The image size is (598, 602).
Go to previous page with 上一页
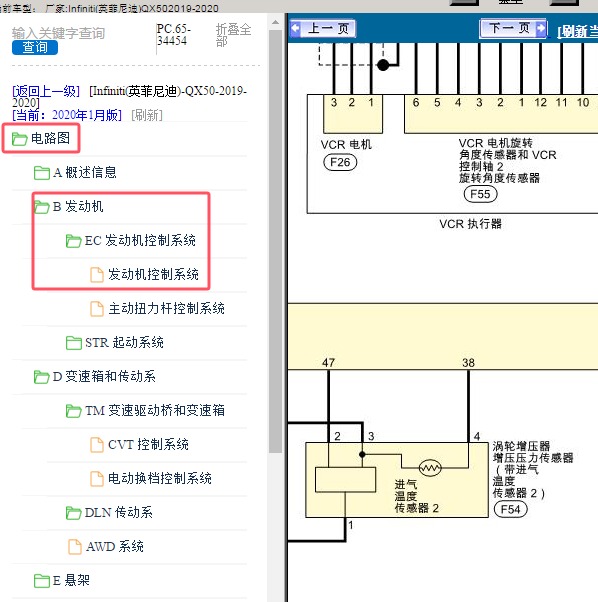click(x=323, y=28)
